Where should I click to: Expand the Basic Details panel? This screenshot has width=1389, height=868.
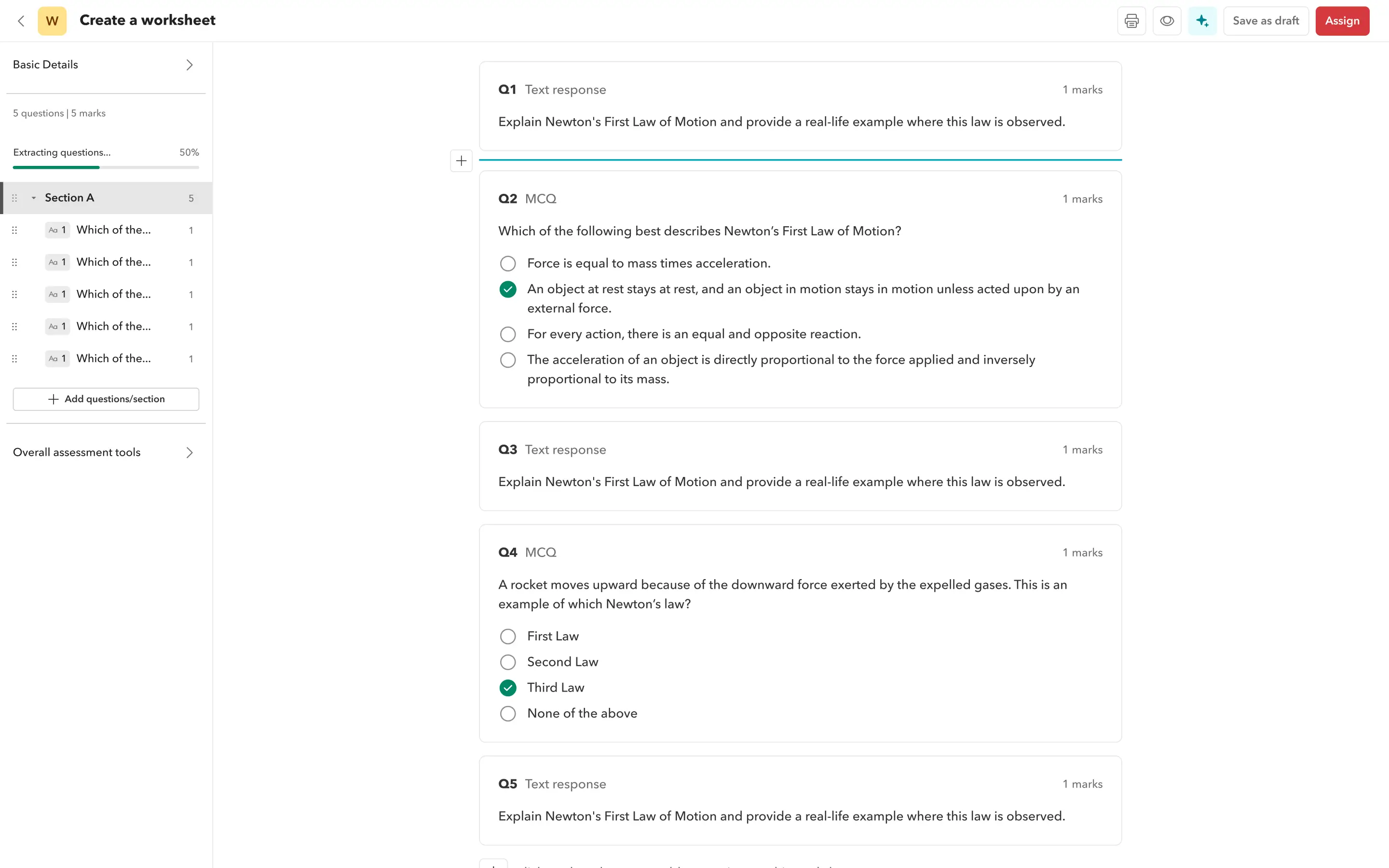click(190, 65)
